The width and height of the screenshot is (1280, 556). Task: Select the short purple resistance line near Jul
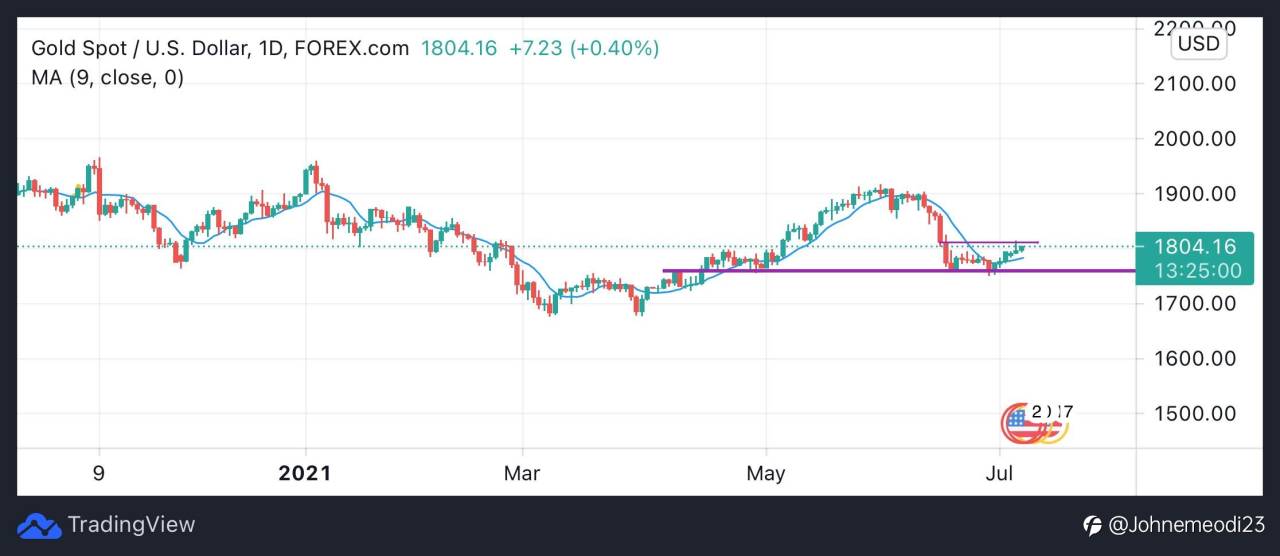click(991, 242)
